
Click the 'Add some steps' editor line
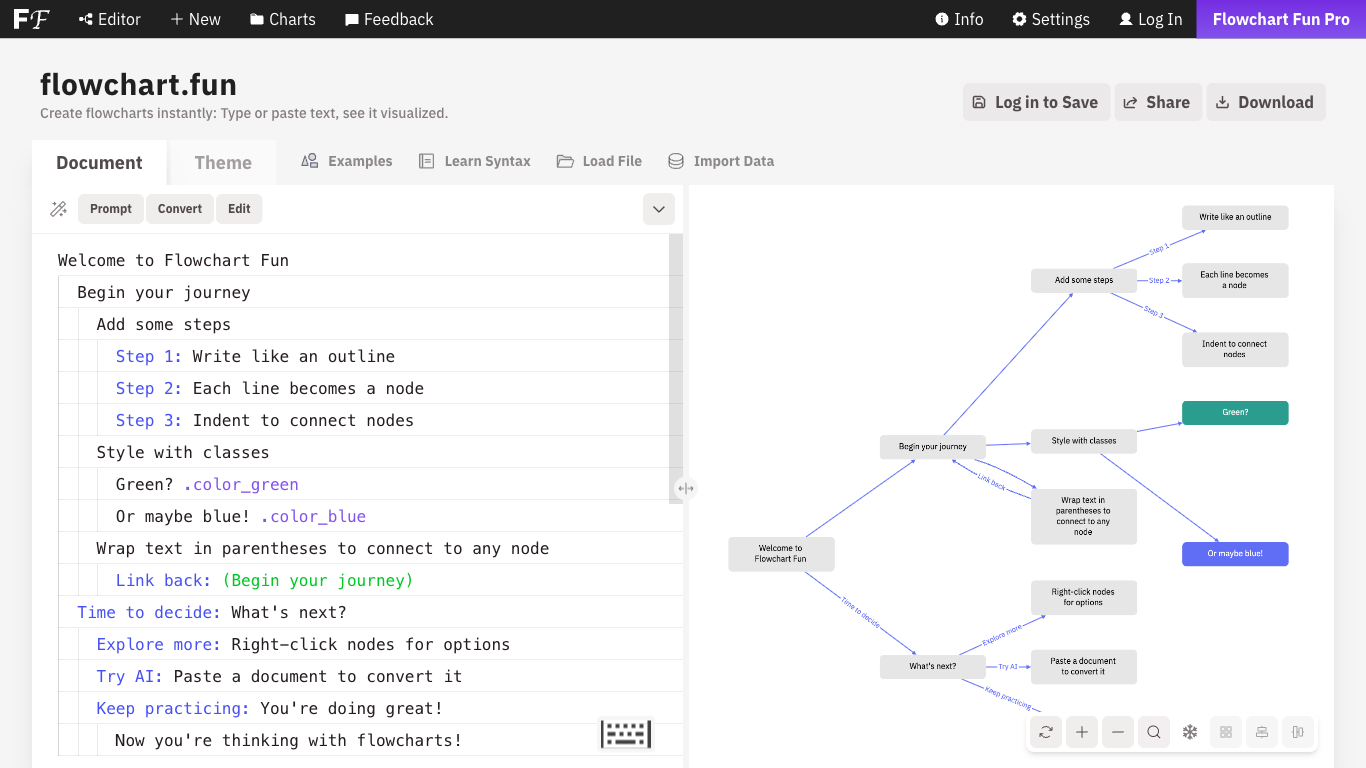click(x=164, y=324)
